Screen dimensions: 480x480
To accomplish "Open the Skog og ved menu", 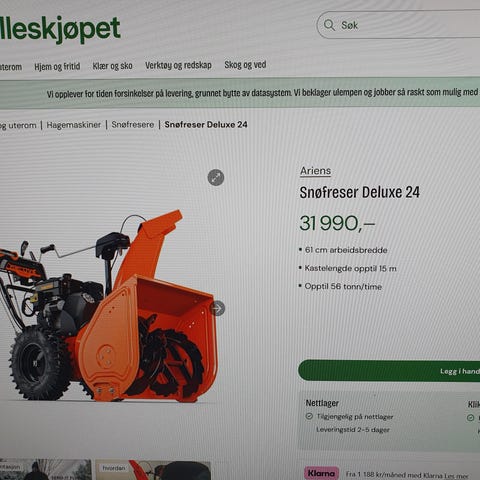I will point(245,64).
